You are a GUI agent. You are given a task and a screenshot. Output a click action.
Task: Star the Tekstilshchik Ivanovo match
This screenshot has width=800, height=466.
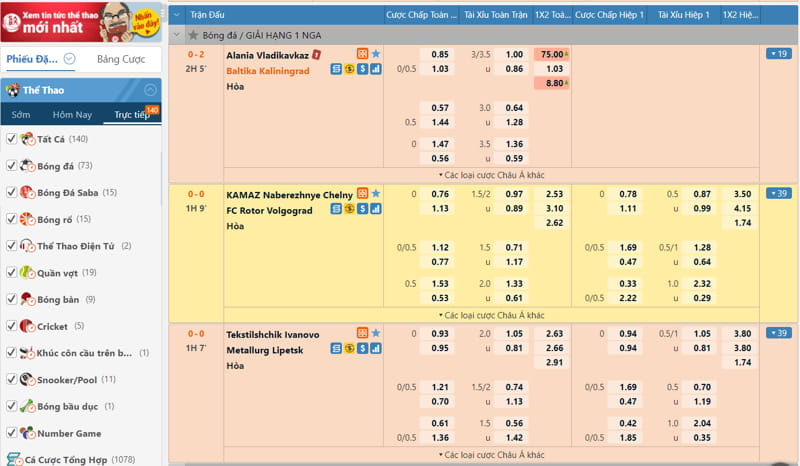pos(376,333)
